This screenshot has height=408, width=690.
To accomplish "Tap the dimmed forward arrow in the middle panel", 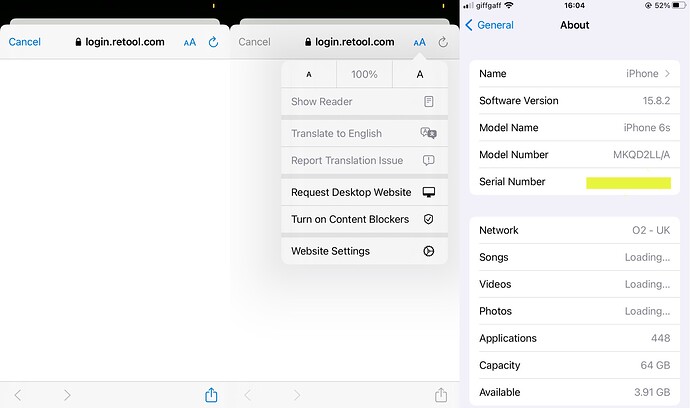I will point(297,395).
